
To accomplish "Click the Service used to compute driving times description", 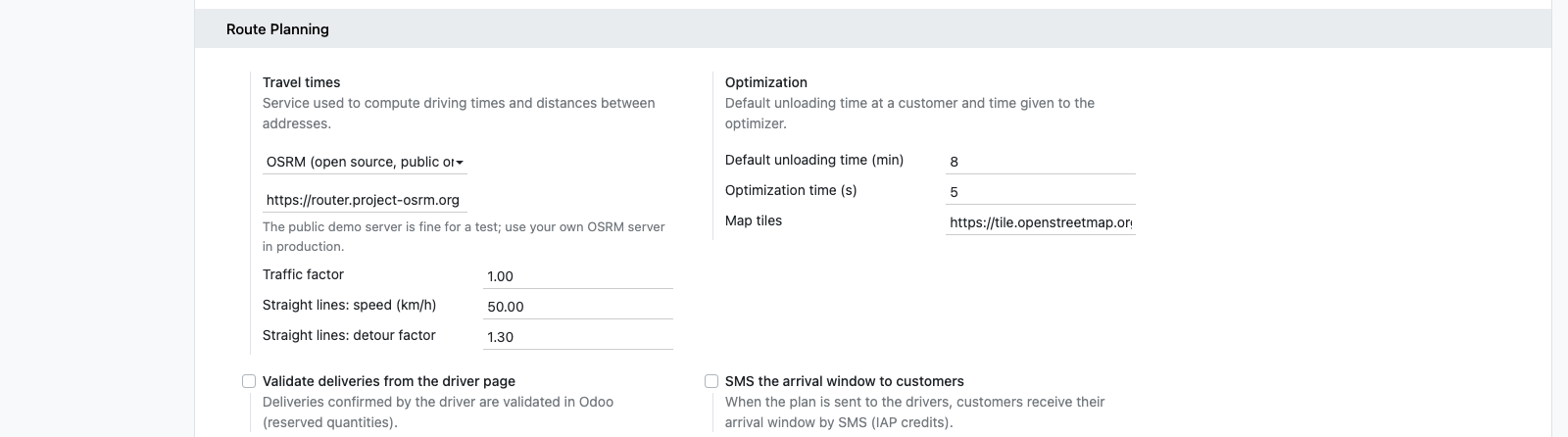I will (459, 113).
